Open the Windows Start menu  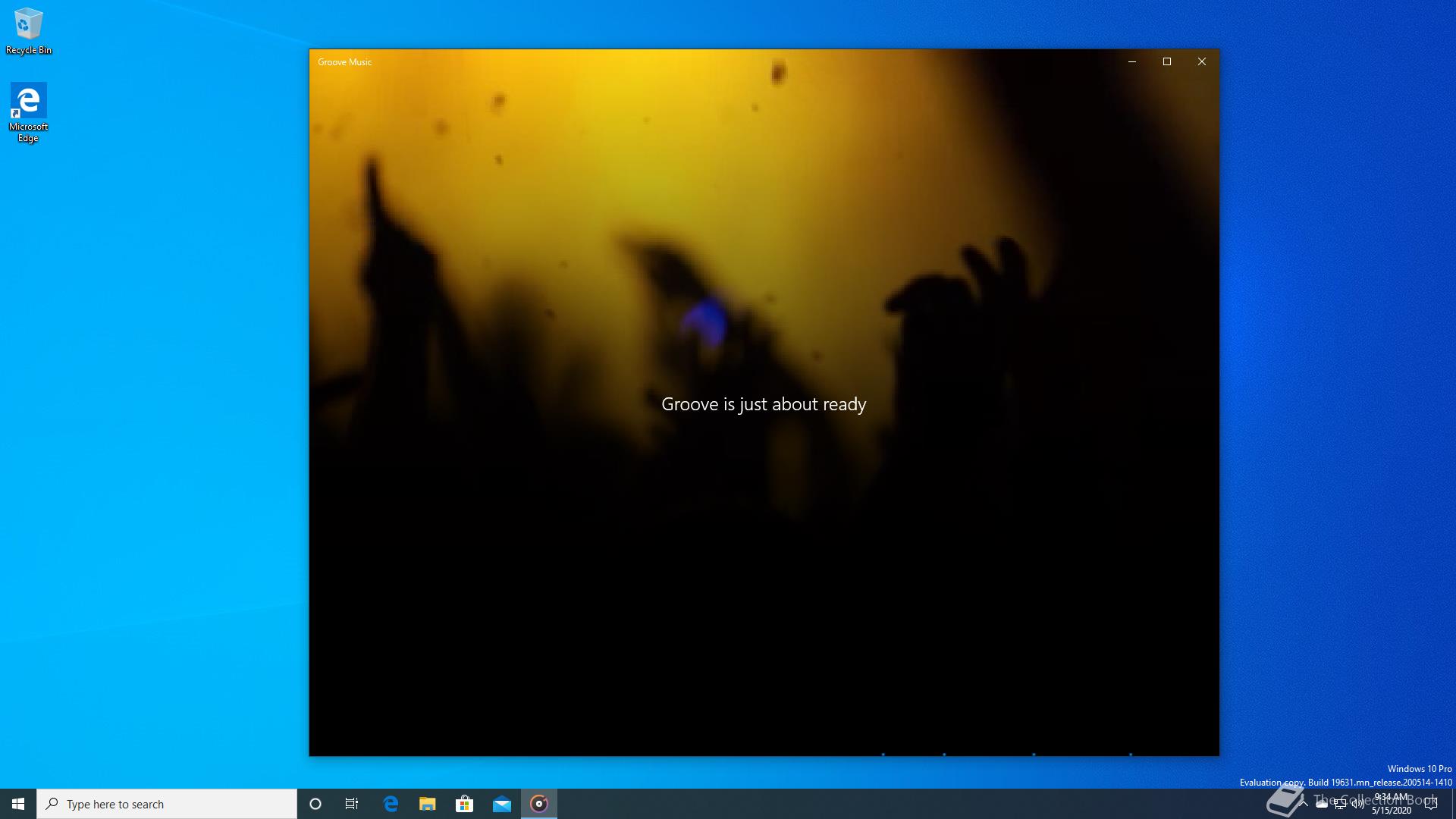pyautogui.click(x=18, y=804)
